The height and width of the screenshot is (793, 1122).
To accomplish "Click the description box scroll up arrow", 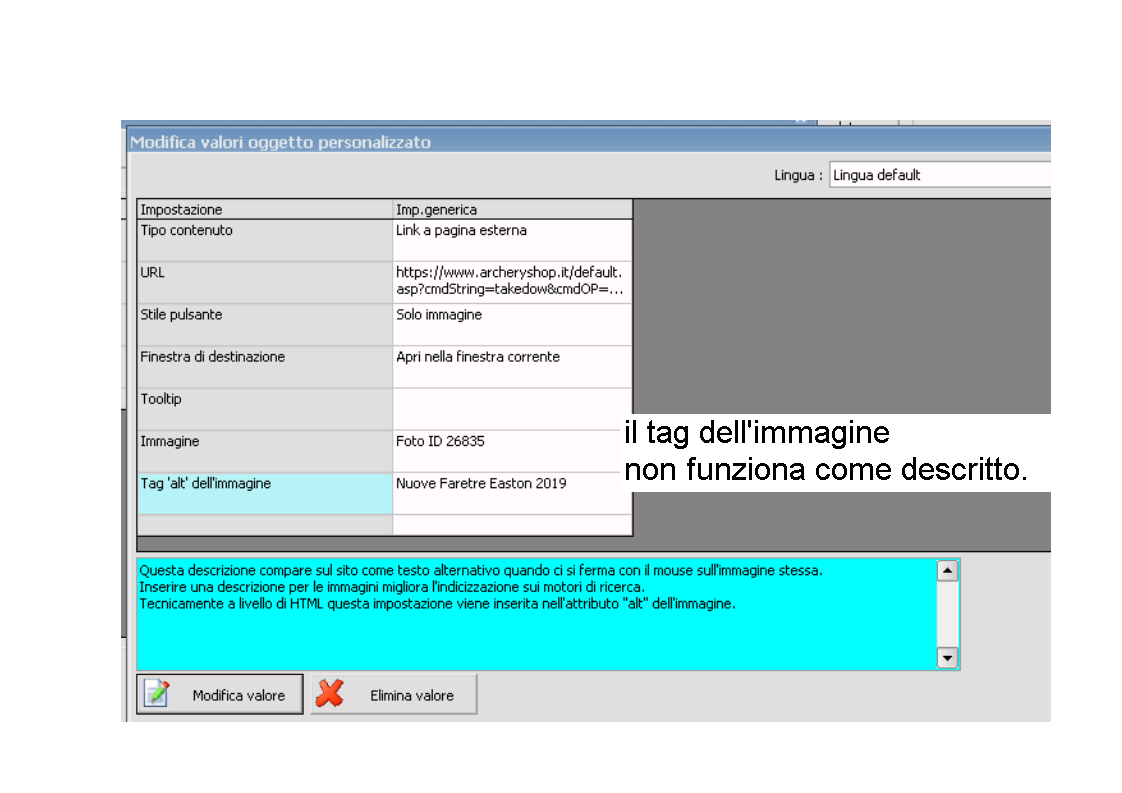I will (x=947, y=570).
